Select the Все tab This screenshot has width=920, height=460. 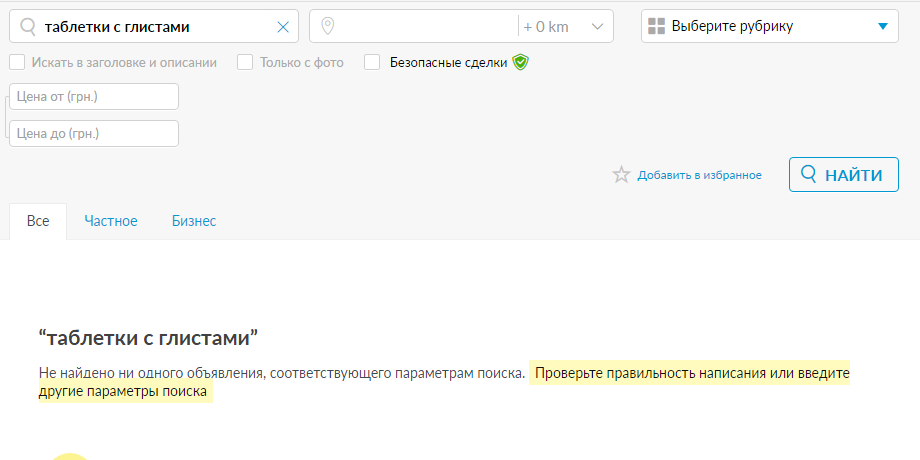[x=38, y=221]
